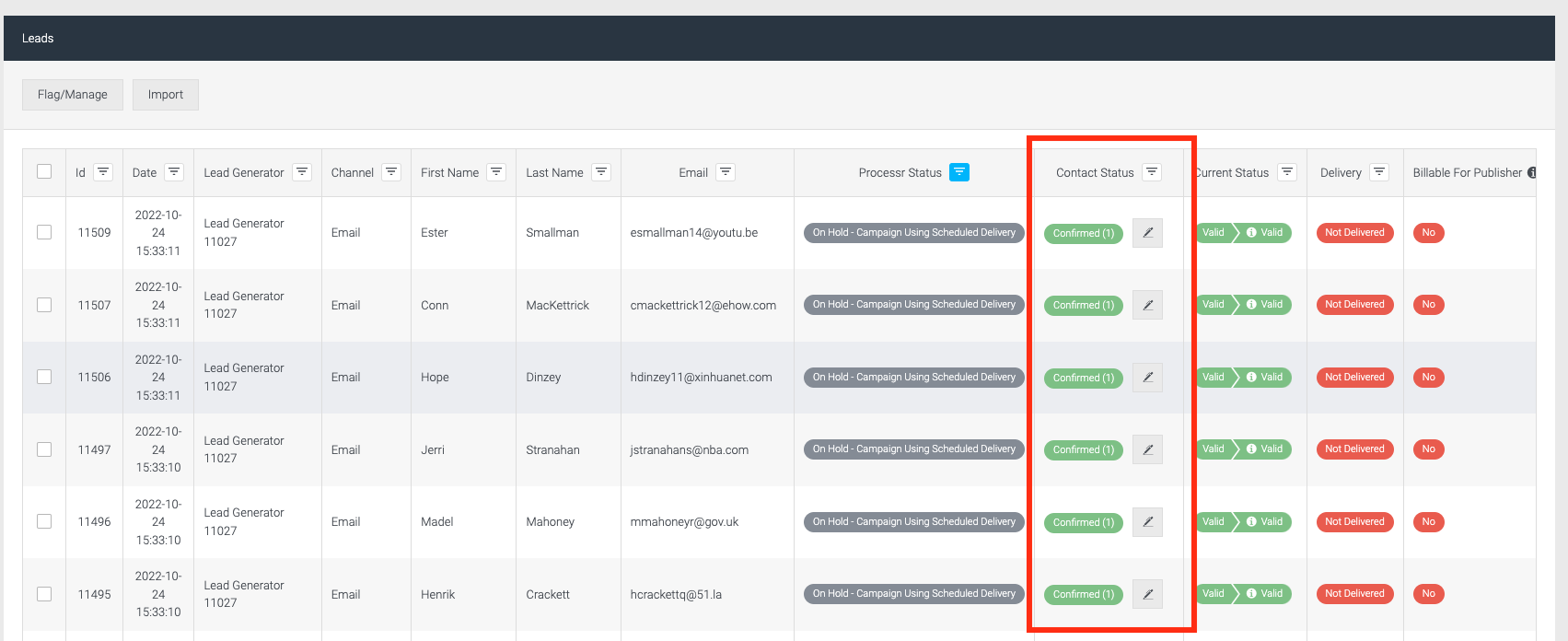This screenshot has width=1568, height=641.
Task: Click the active blue Processr Status filter
Action: point(959,172)
